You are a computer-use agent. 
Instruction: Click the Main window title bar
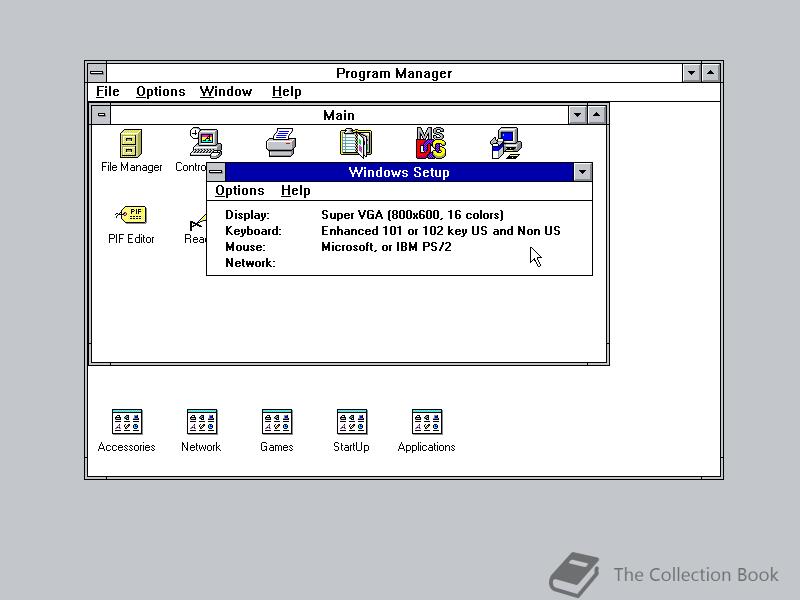click(x=339, y=115)
